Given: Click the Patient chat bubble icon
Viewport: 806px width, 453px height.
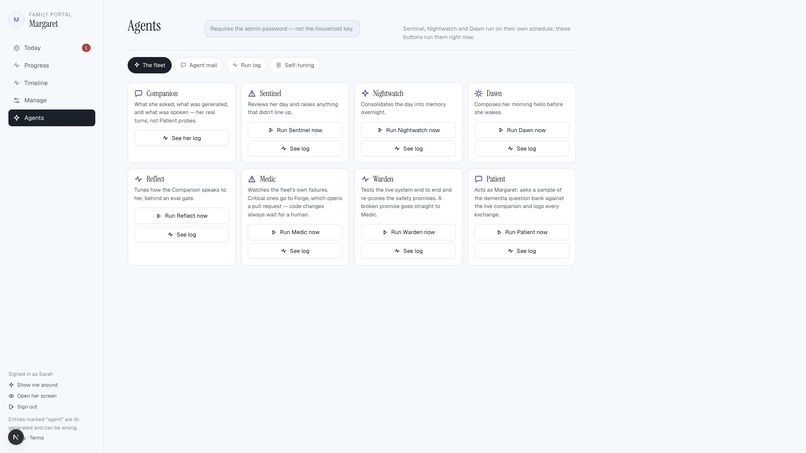Looking at the screenshot, I should tap(479, 179).
